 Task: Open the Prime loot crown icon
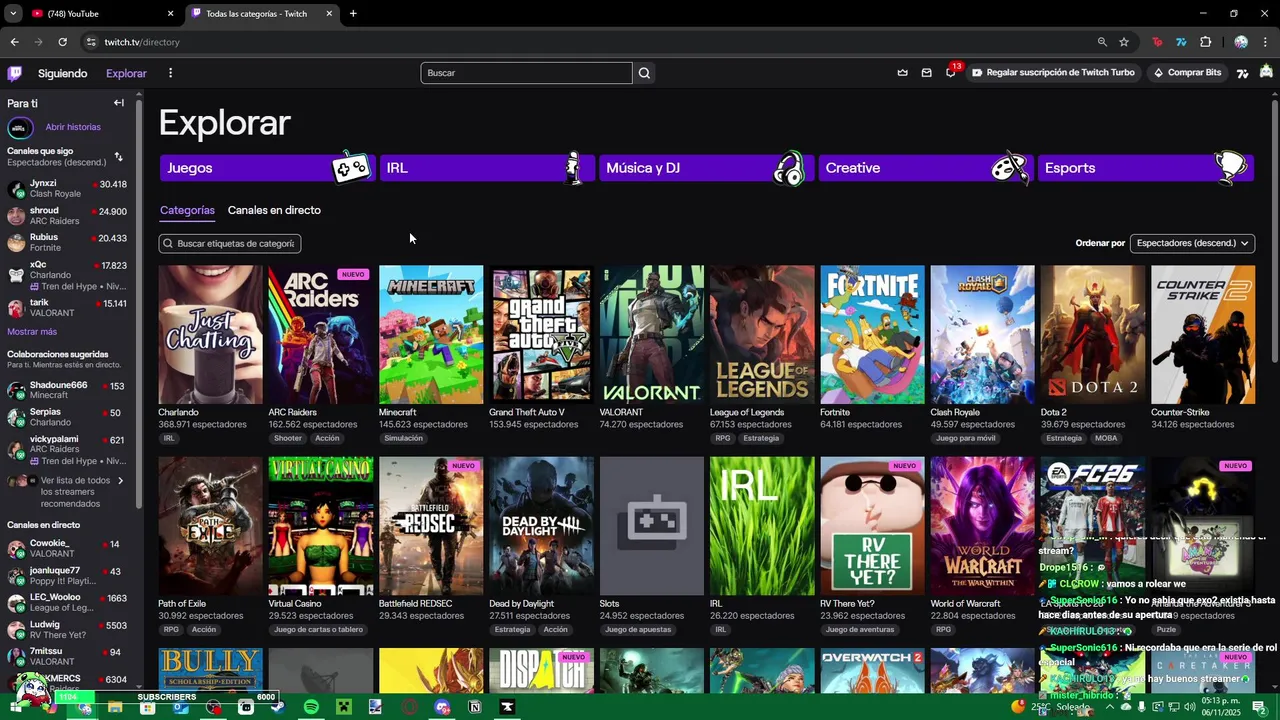[x=902, y=73]
